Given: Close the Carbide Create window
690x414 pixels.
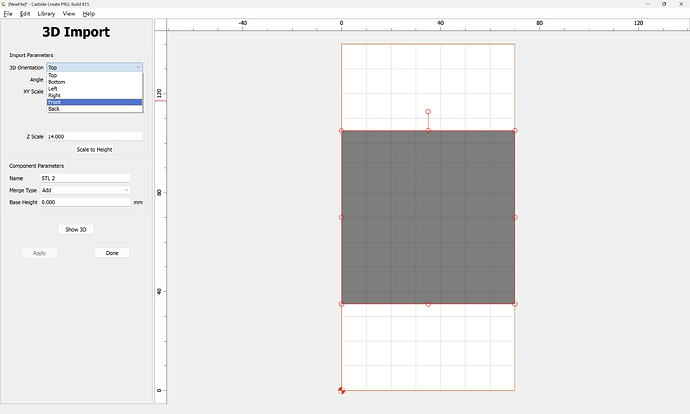Looking at the screenshot, I should click(681, 4).
